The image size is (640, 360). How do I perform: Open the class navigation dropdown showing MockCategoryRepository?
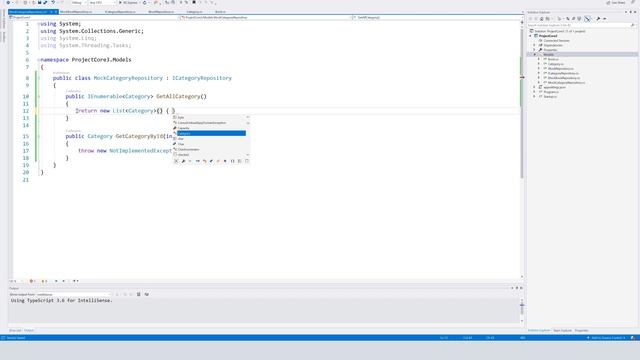tap(265, 18)
